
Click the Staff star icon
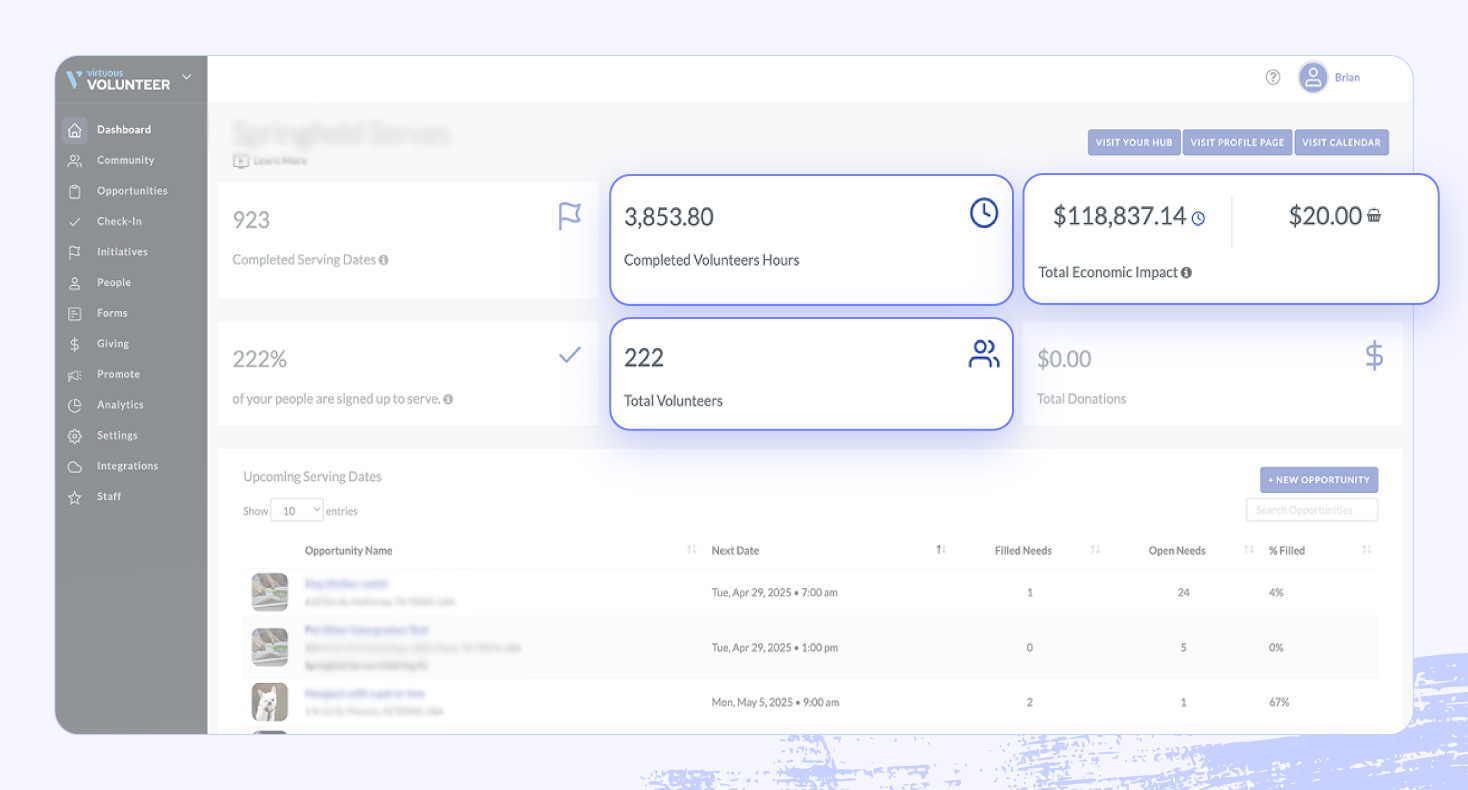tap(74, 497)
